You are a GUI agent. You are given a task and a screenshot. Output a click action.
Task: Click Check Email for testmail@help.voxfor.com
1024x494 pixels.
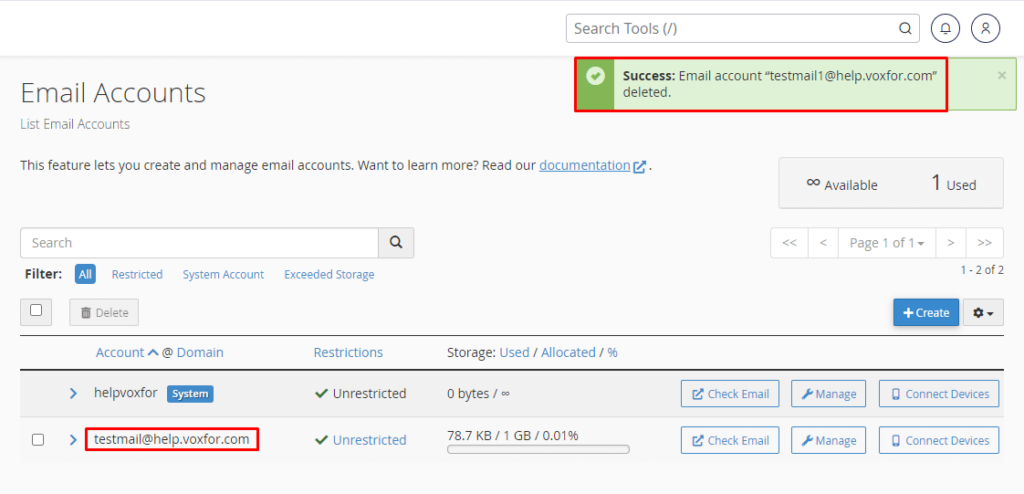[x=730, y=440]
